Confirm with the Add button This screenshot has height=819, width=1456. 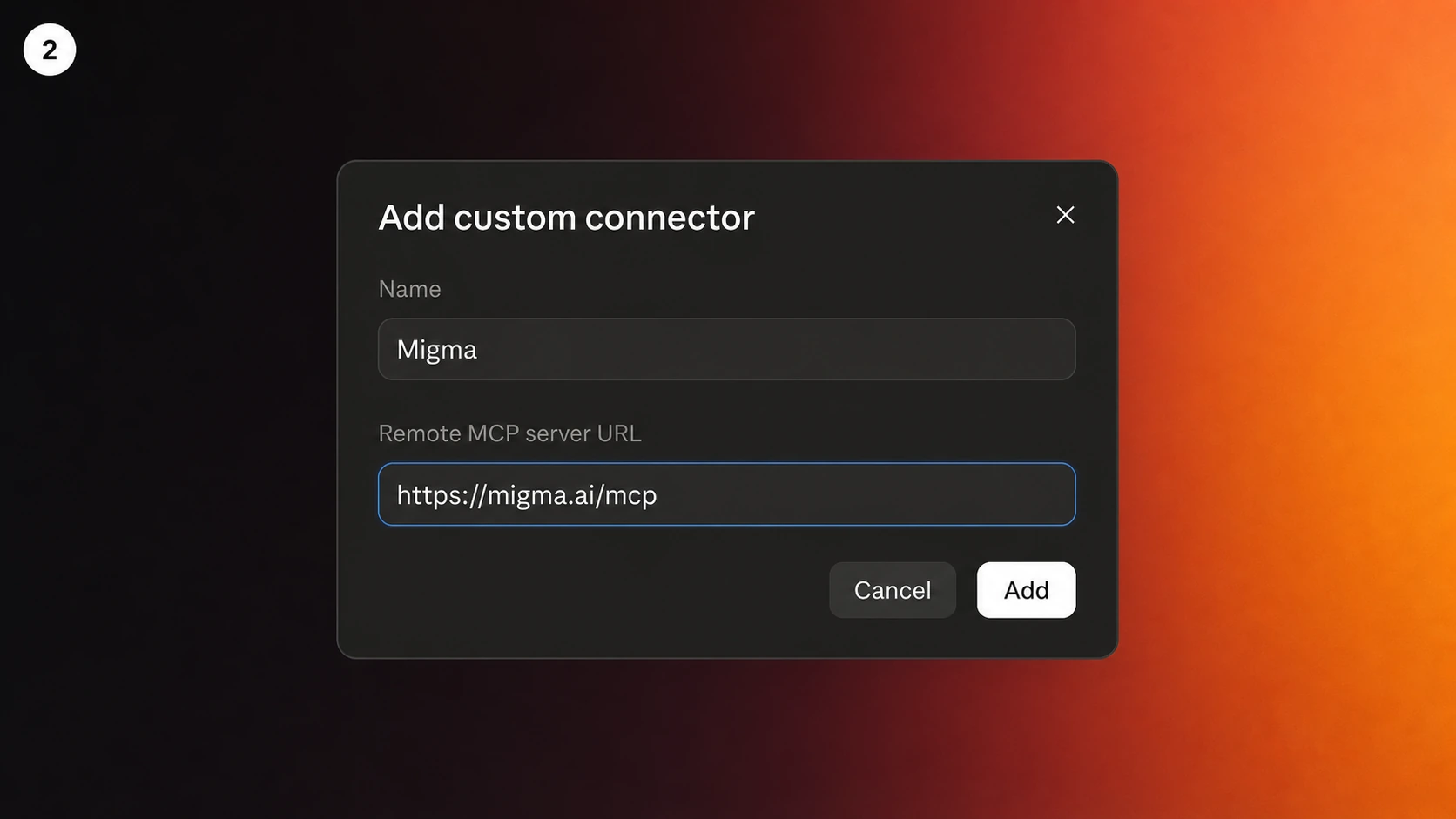tap(1026, 590)
